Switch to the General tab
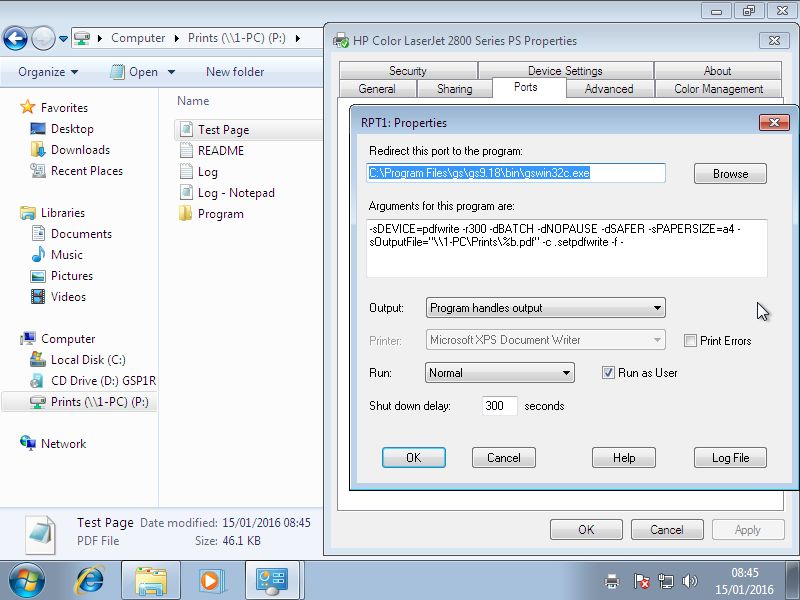Viewport: 800px width, 600px height. pyautogui.click(x=377, y=89)
